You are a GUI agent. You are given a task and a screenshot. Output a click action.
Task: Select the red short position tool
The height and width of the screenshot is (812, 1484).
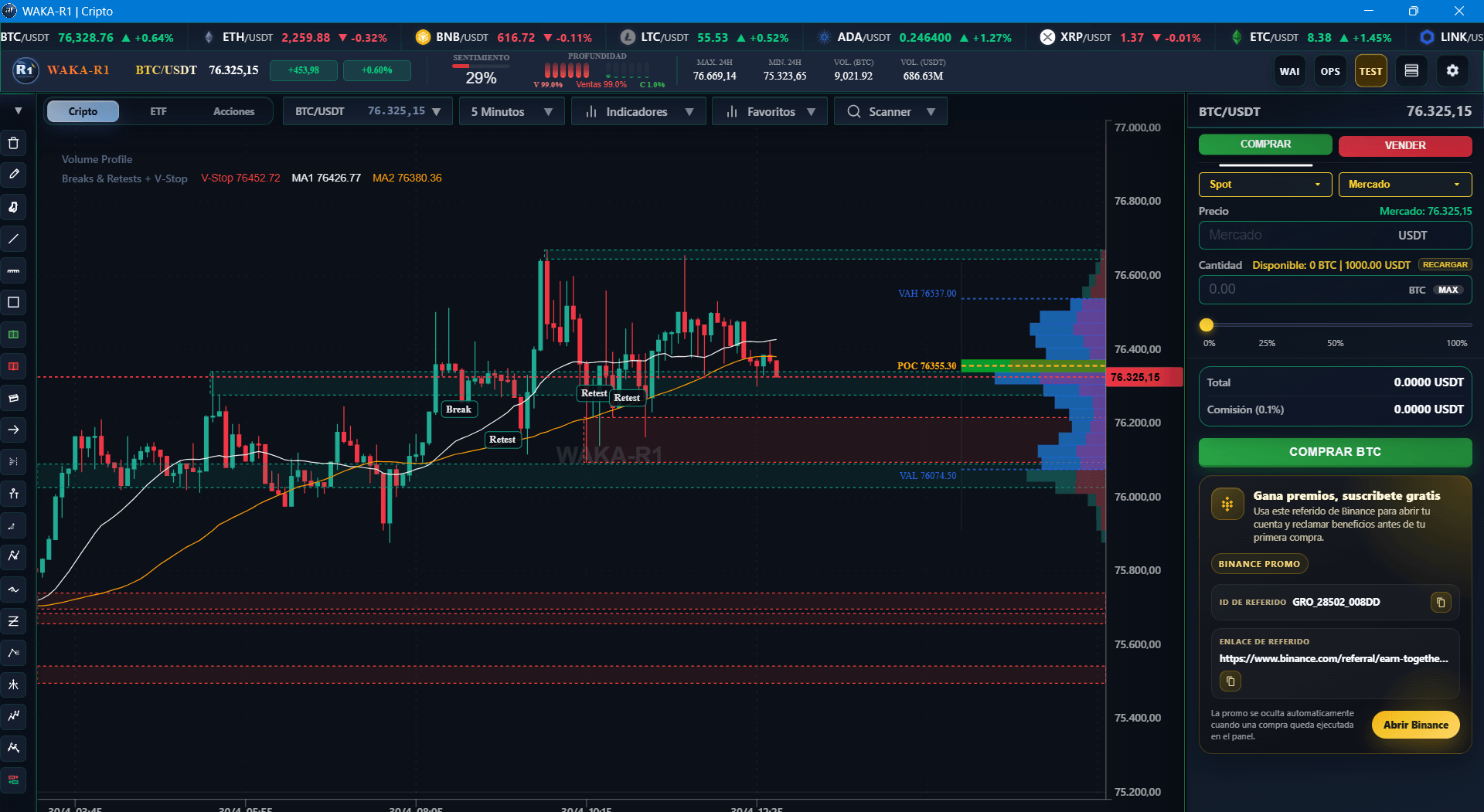coord(13,366)
